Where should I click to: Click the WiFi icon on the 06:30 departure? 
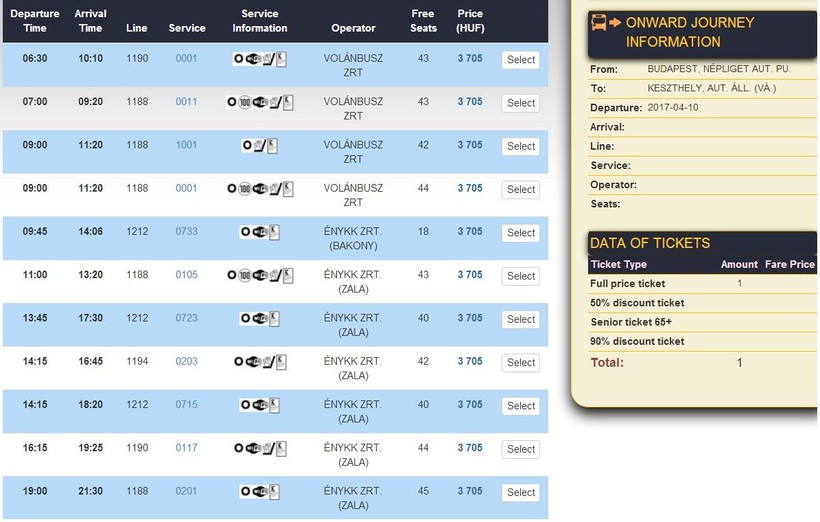point(254,60)
